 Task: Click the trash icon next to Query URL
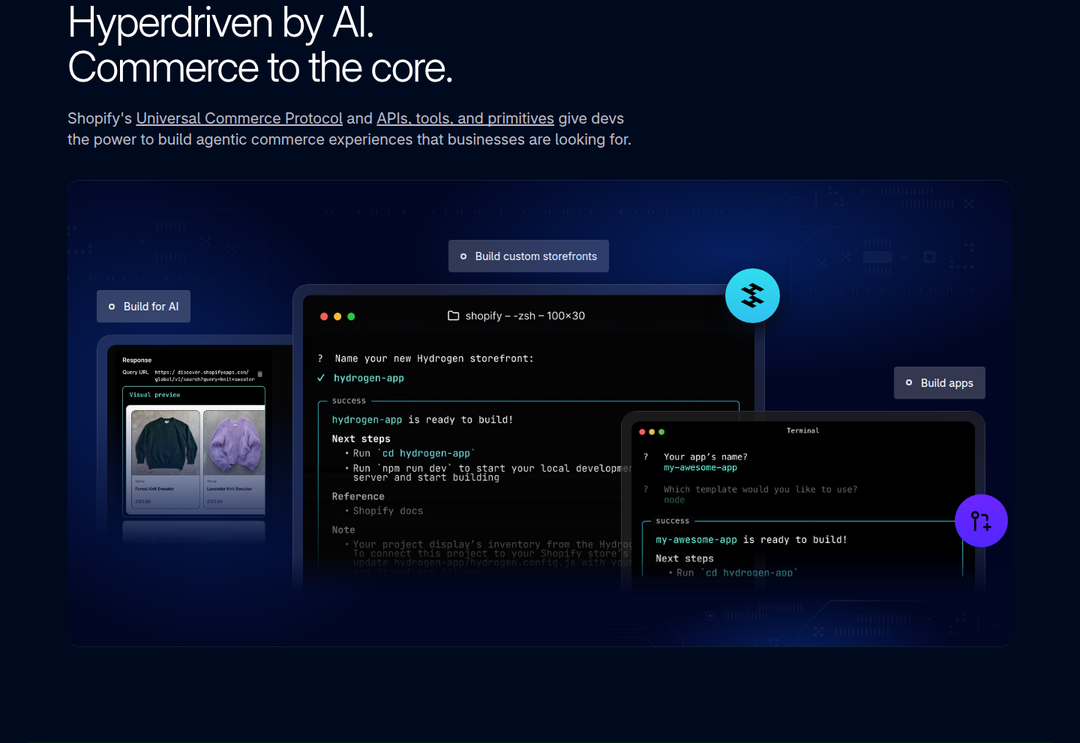260,375
